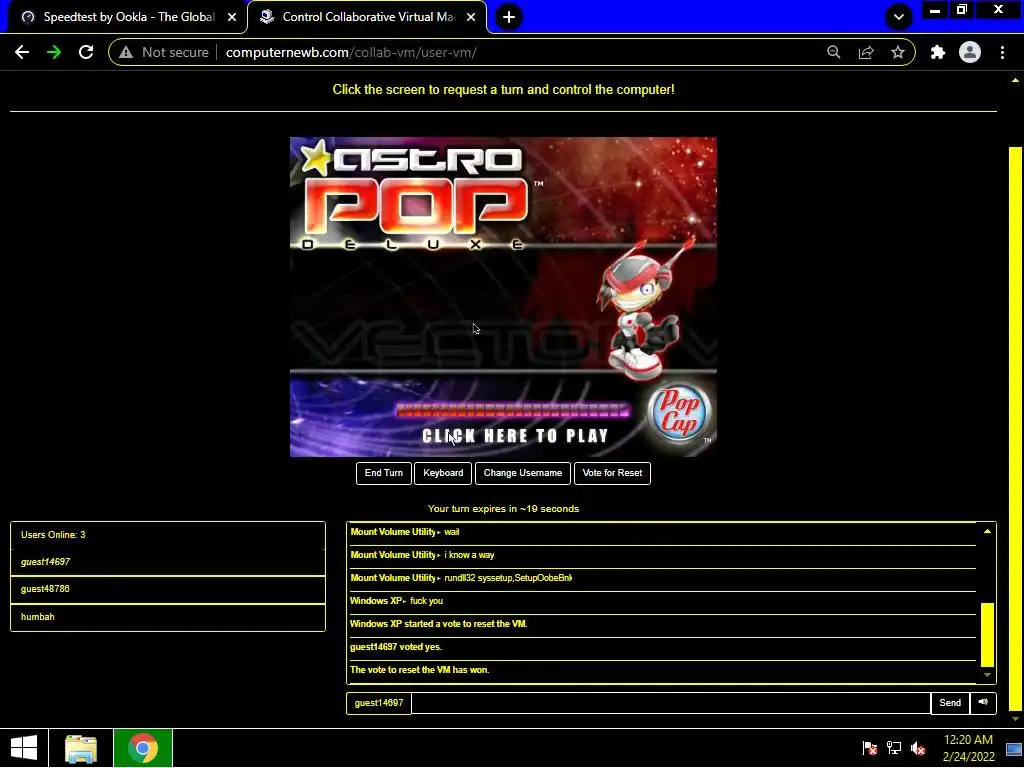Close the Control Collaborative Virtual Machine tab
Image resolution: width=1024 pixels, height=768 pixels.
[x=471, y=17]
